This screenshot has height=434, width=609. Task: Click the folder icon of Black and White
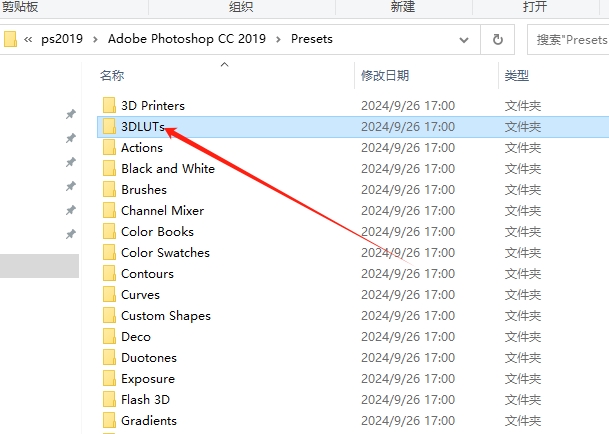(109, 168)
